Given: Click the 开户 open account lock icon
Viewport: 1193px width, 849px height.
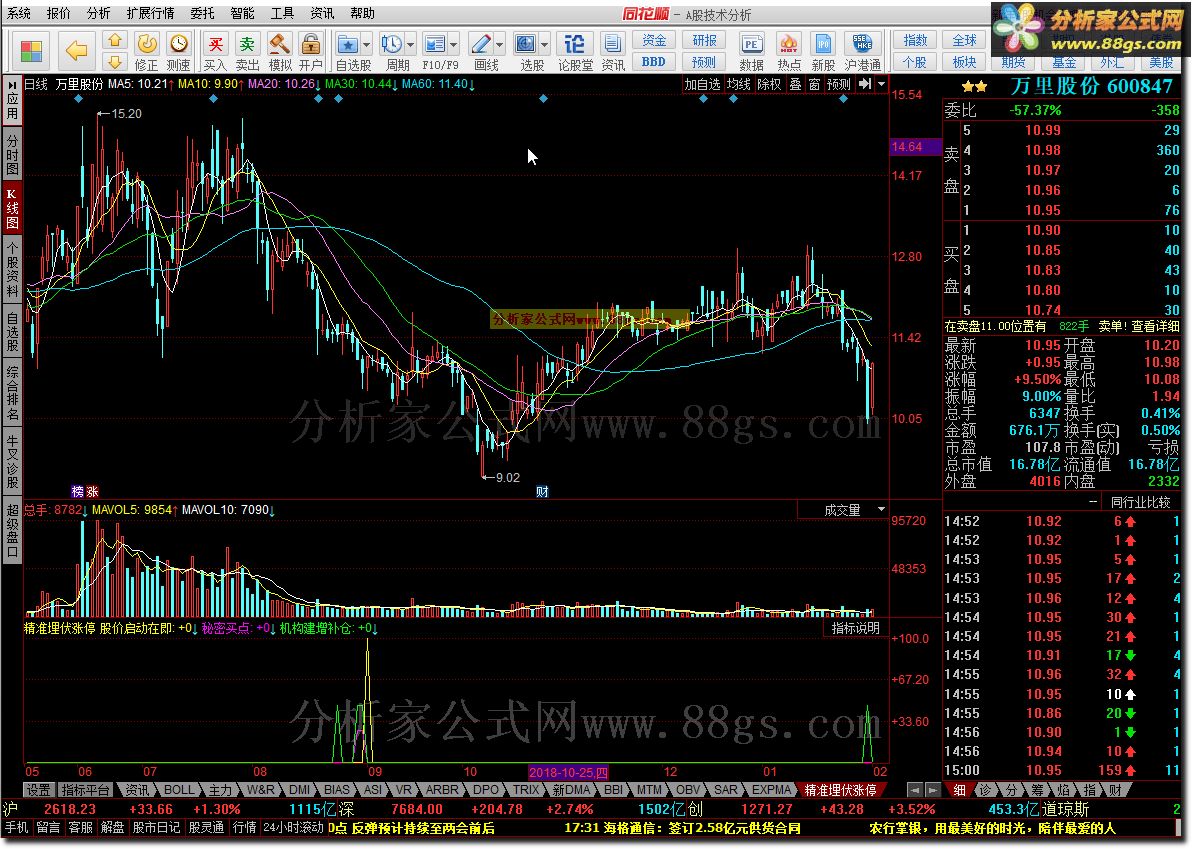Looking at the screenshot, I should (x=310, y=52).
